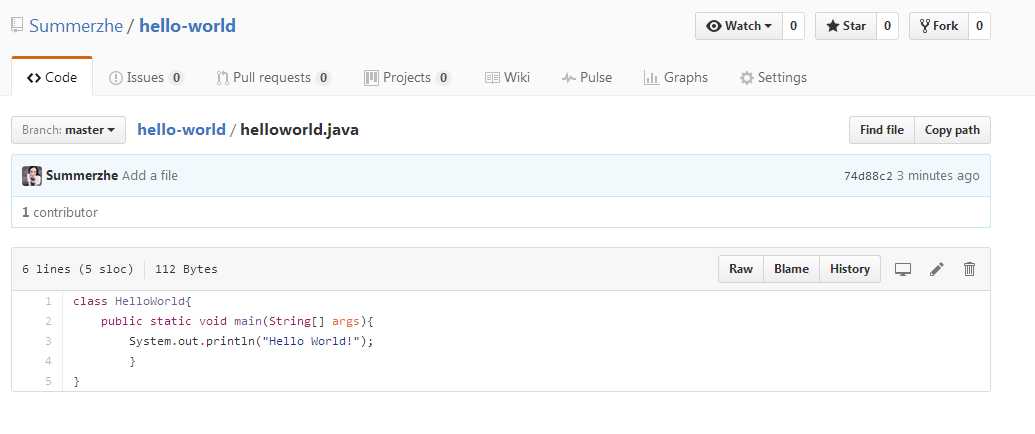1035x434 pixels.
Task: Open the Pulse tab
Action: tap(587, 77)
